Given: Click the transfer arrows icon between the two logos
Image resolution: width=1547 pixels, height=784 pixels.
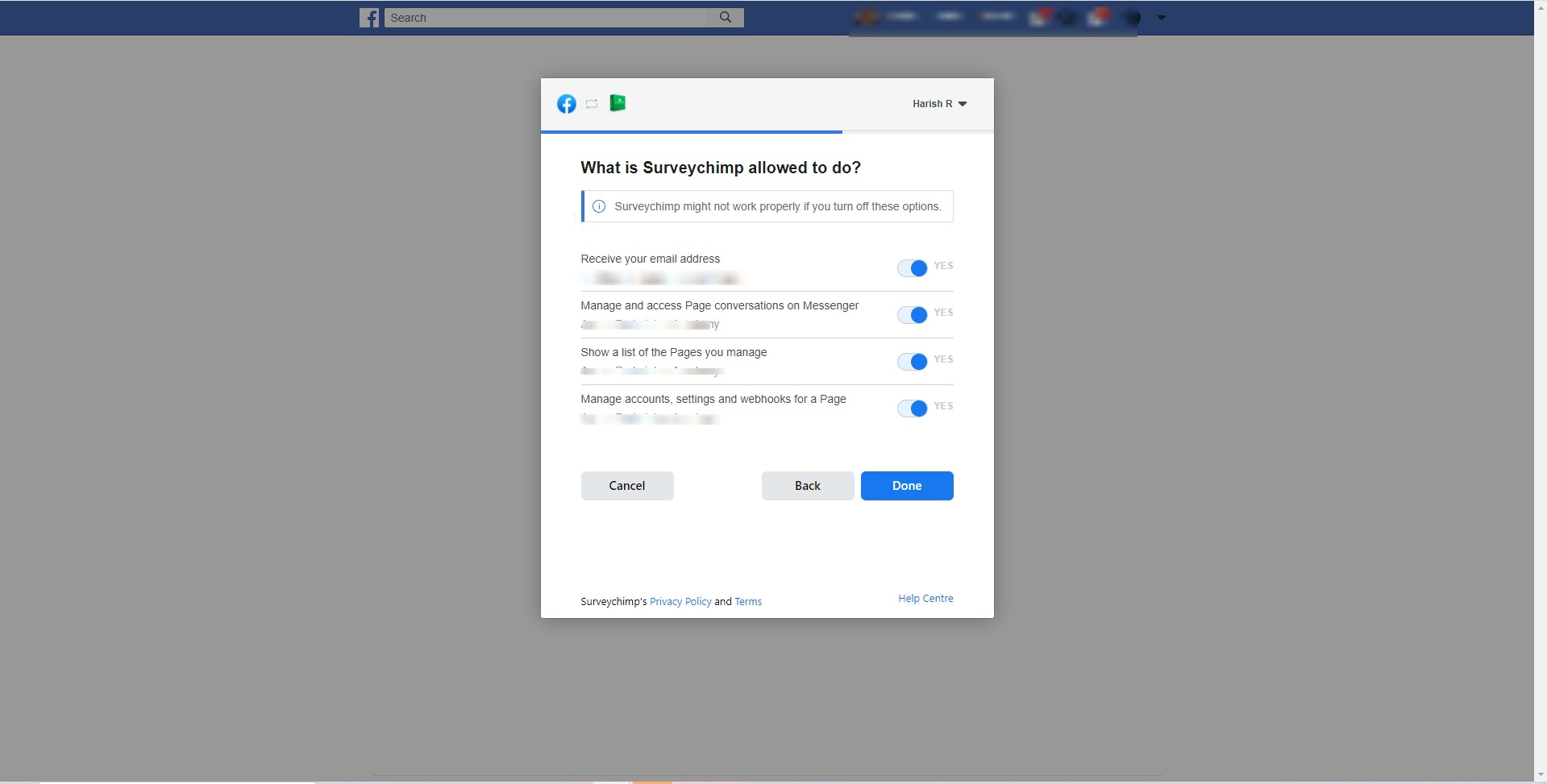Looking at the screenshot, I should (592, 103).
